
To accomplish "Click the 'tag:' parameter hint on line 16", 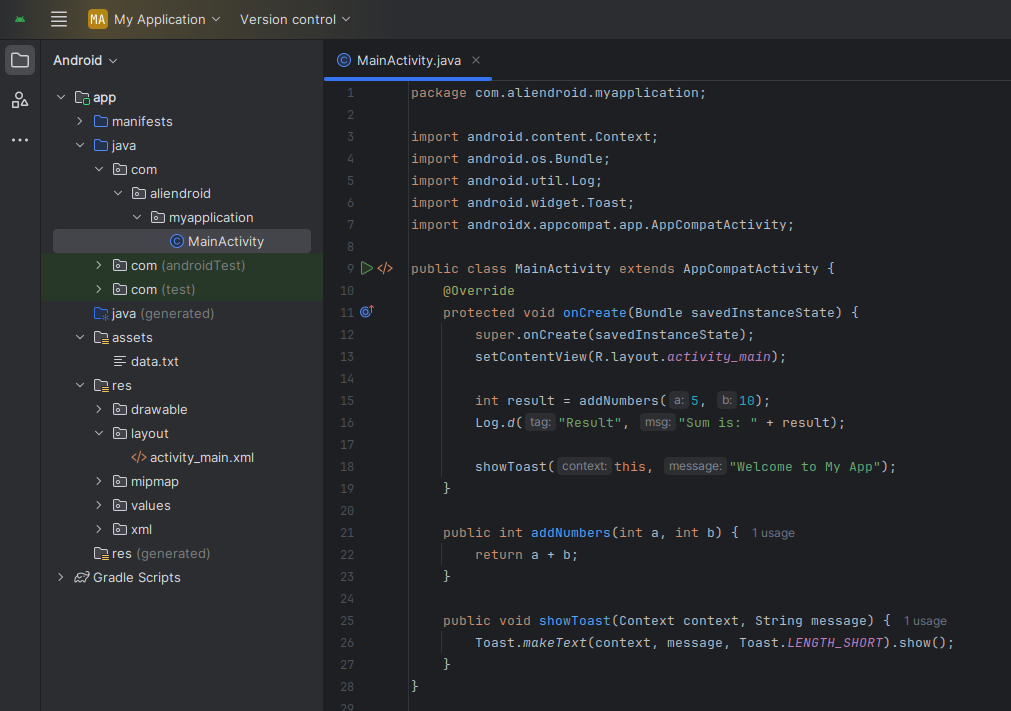I will click(x=540, y=422).
